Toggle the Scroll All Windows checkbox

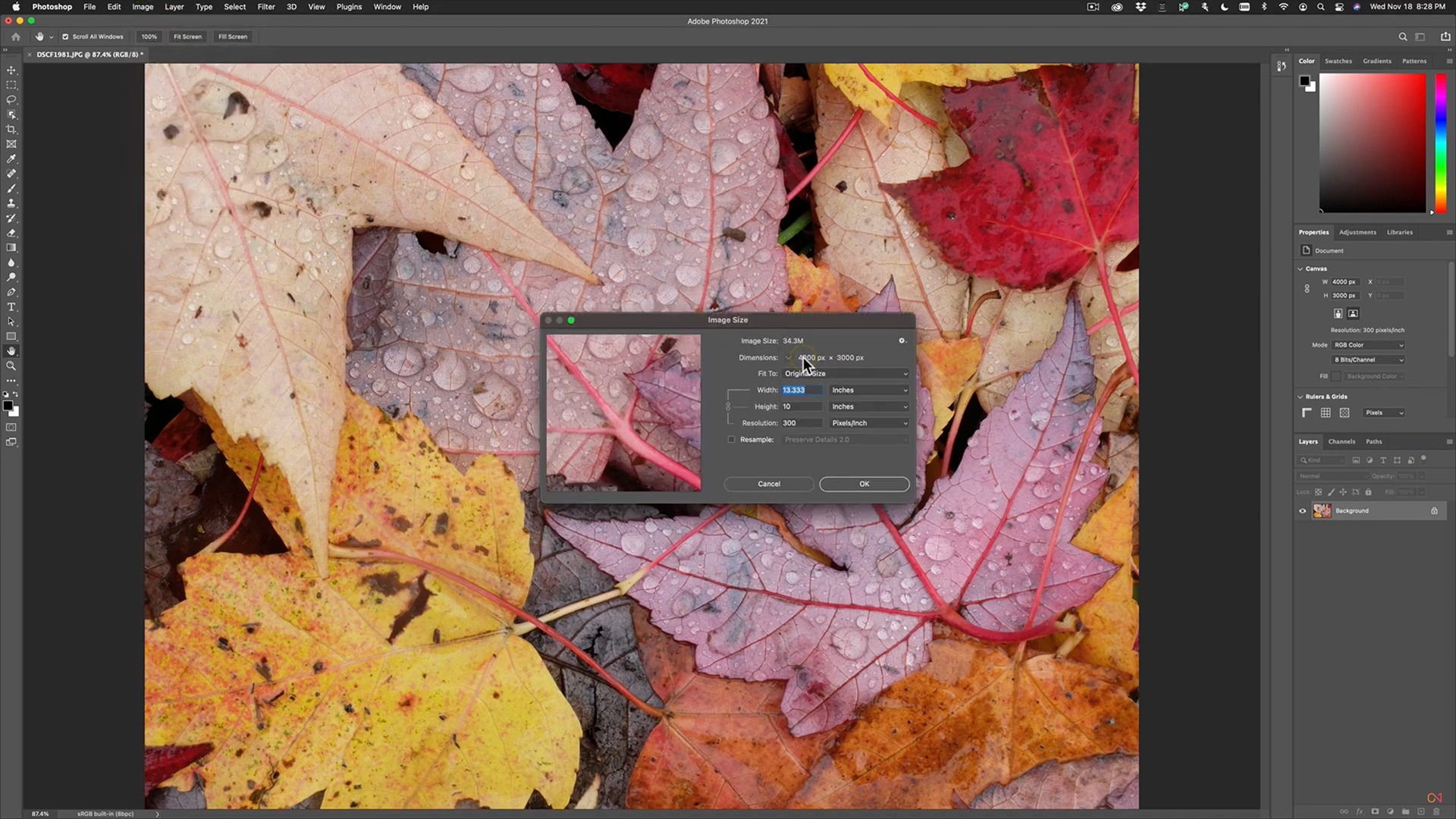(65, 36)
